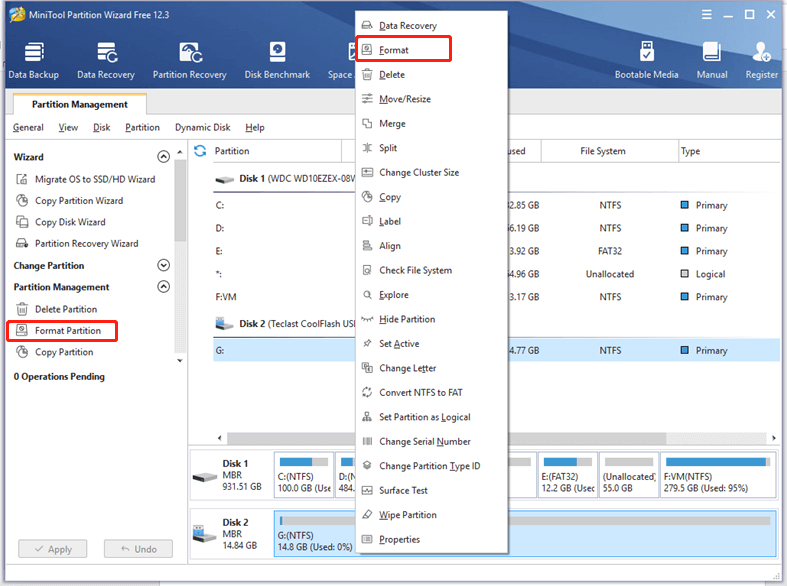
Task: Select Wipe Partition from context menu
Action: click(x=407, y=515)
